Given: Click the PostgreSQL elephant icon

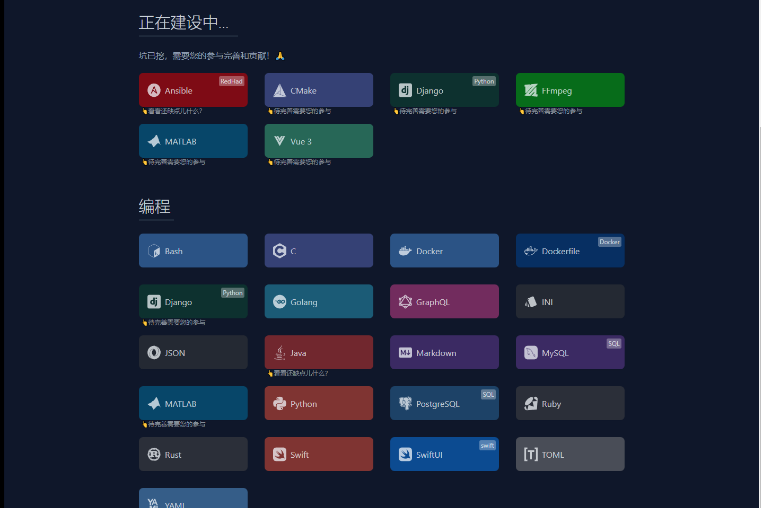Looking at the screenshot, I should [x=405, y=404].
